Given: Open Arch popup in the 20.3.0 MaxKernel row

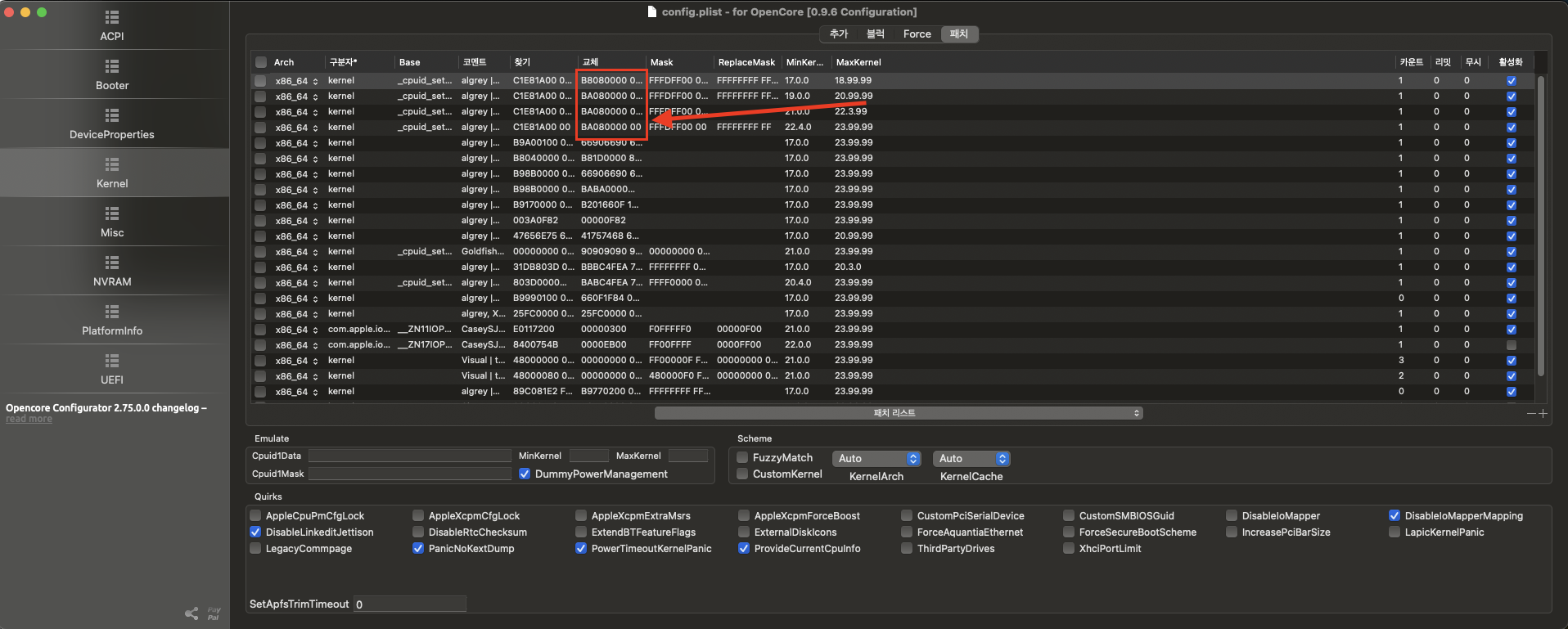Looking at the screenshot, I should [x=296, y=267].
